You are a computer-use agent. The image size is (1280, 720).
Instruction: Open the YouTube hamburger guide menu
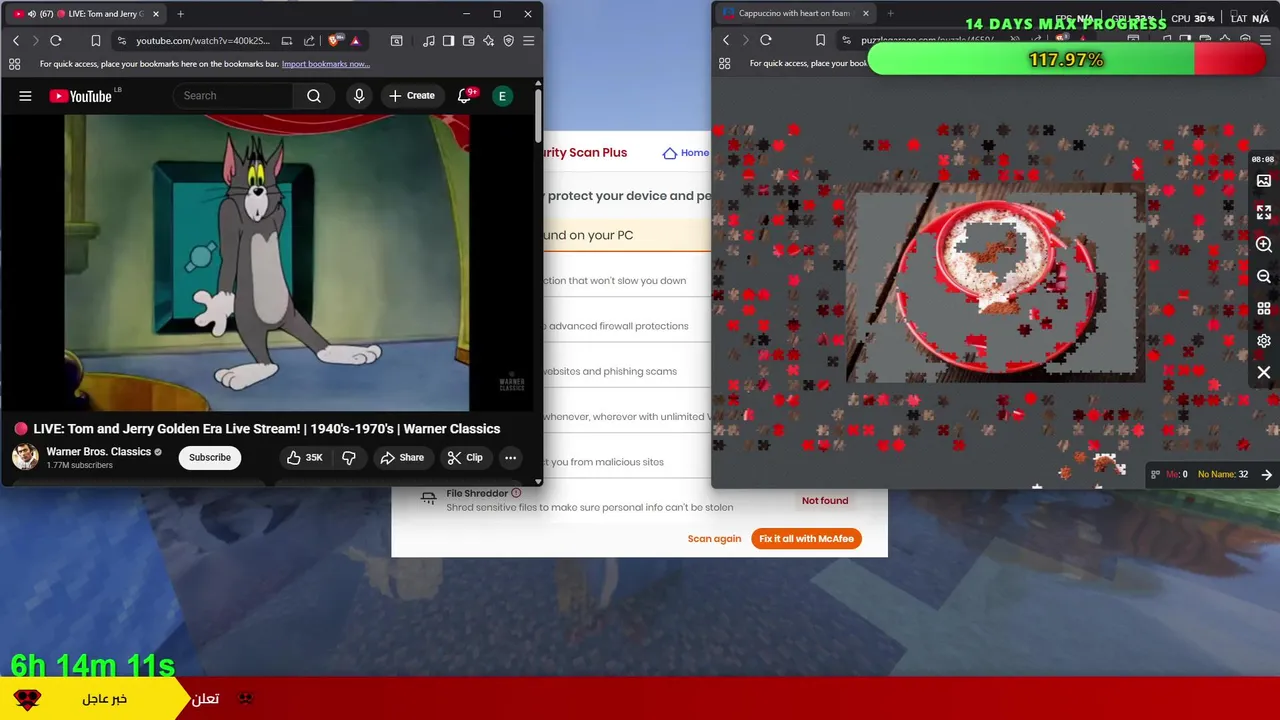[25, 96]
